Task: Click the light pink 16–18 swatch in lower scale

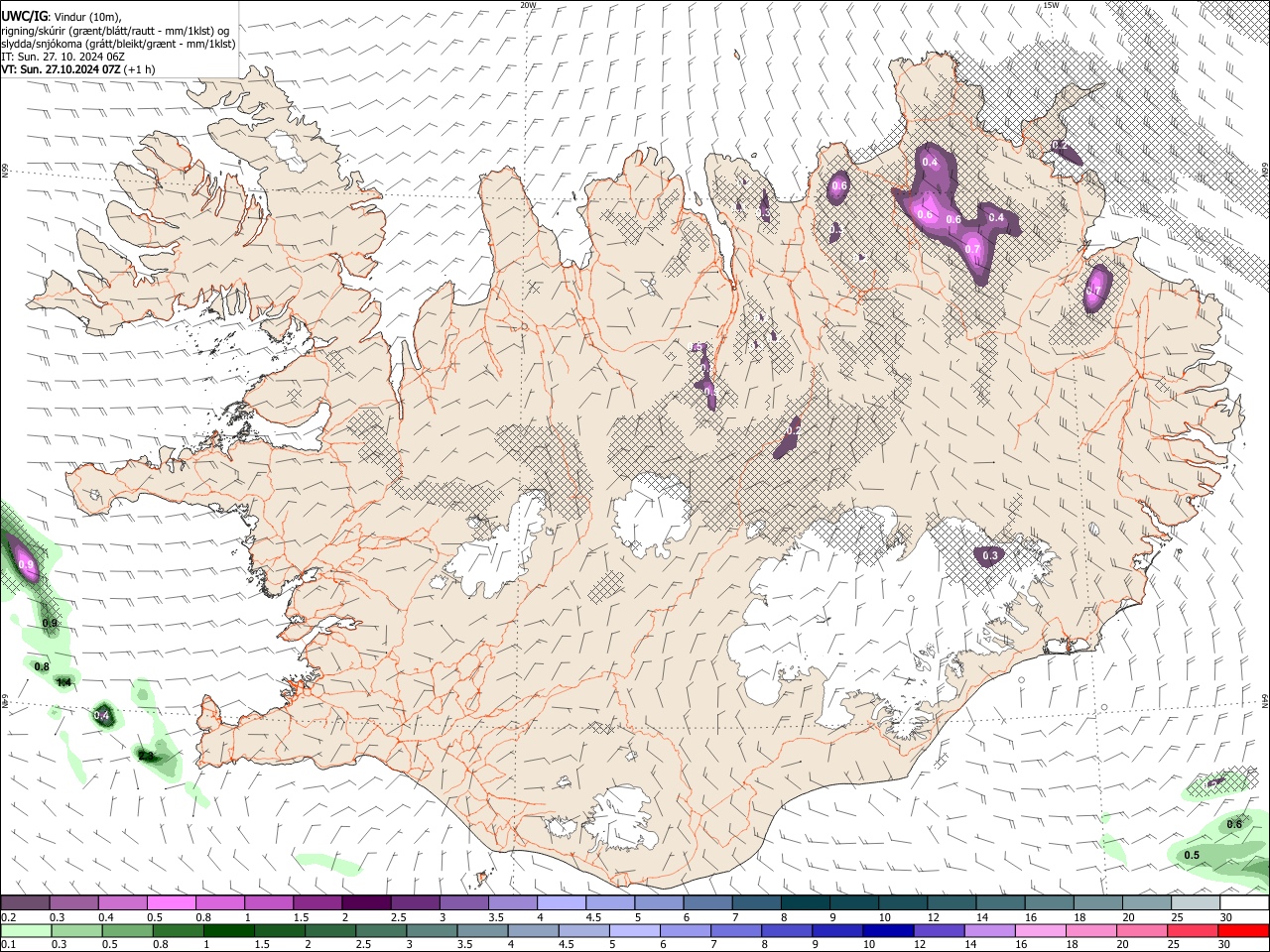Action: [x=1040, y=930]
